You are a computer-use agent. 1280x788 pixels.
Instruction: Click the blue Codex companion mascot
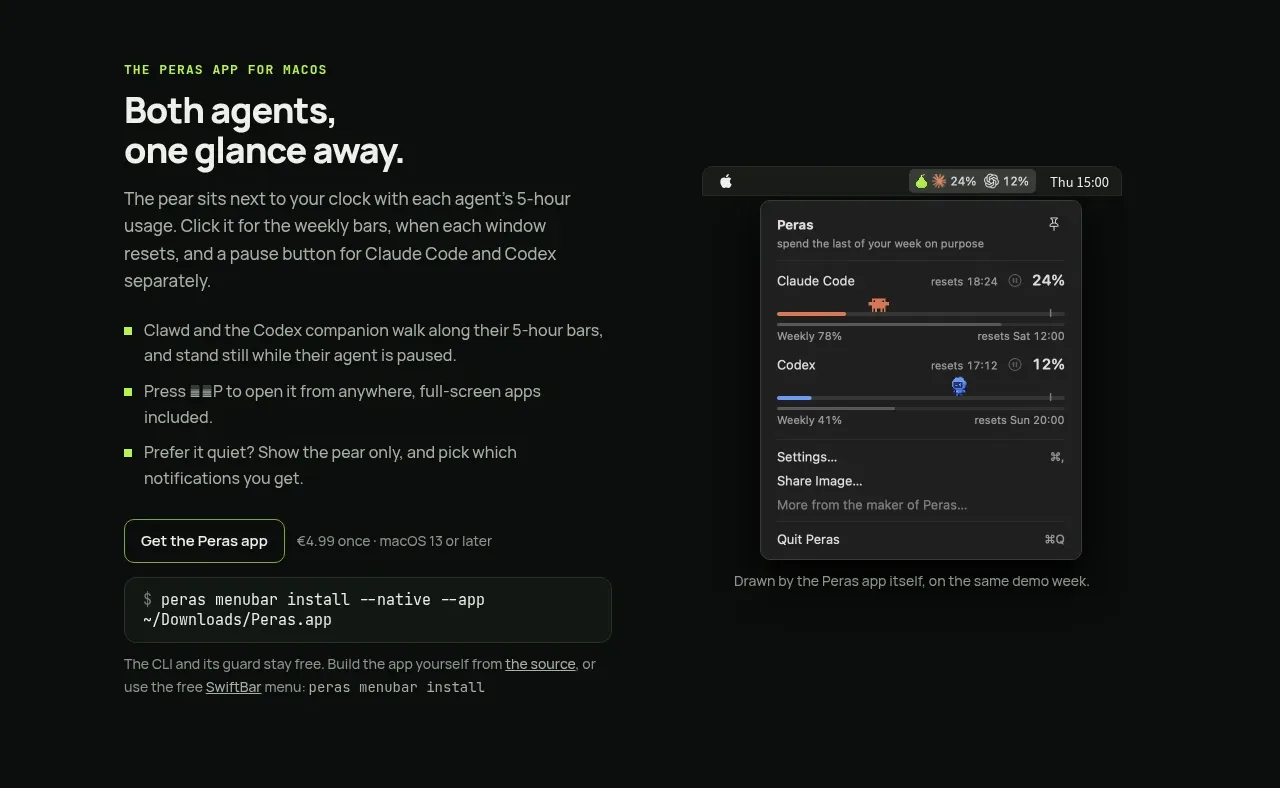pos(959,385)
